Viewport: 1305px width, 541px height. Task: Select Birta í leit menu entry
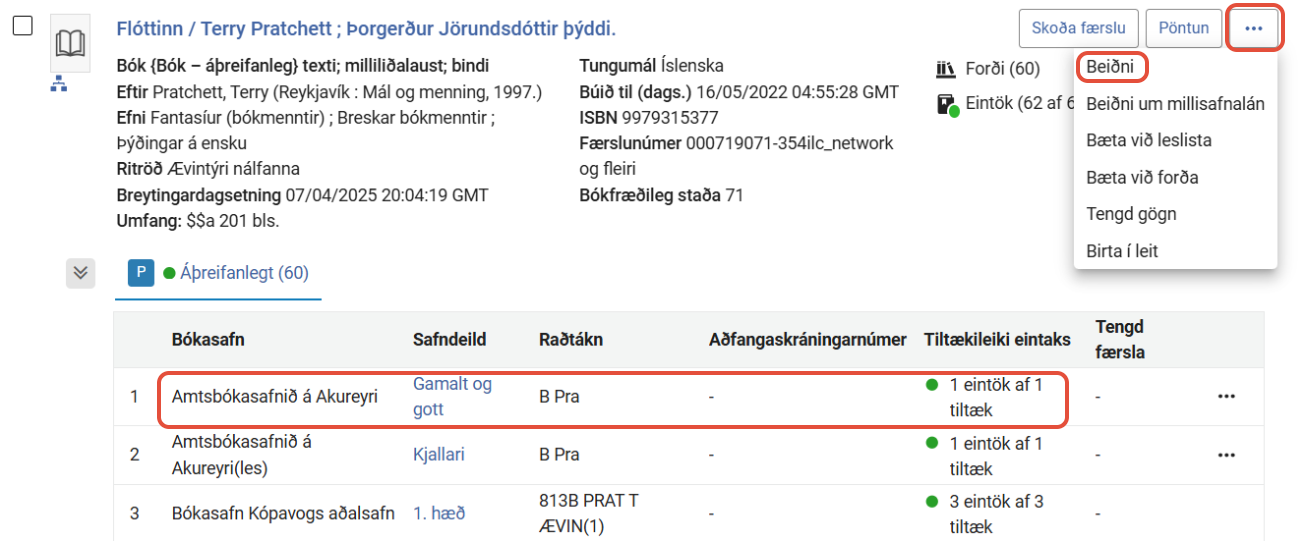(x=1122, y=251)
